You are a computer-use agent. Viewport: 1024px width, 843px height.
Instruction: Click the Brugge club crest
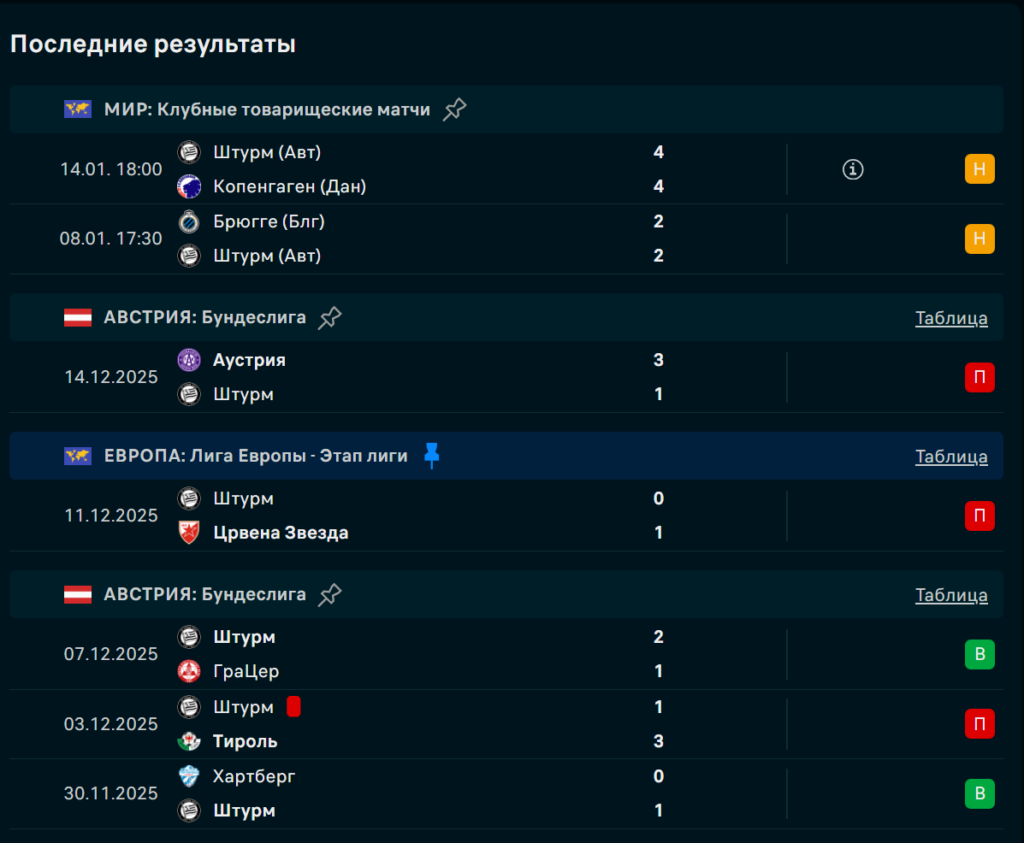188,221
